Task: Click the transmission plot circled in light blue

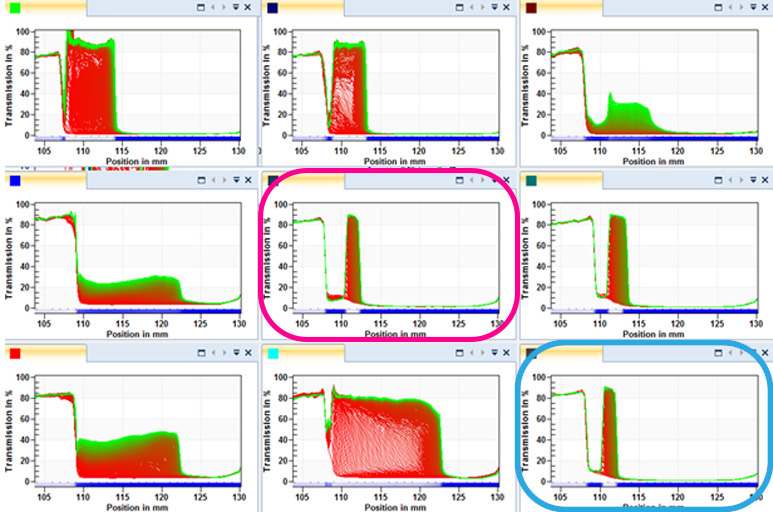Action: (x=645, y=428)
